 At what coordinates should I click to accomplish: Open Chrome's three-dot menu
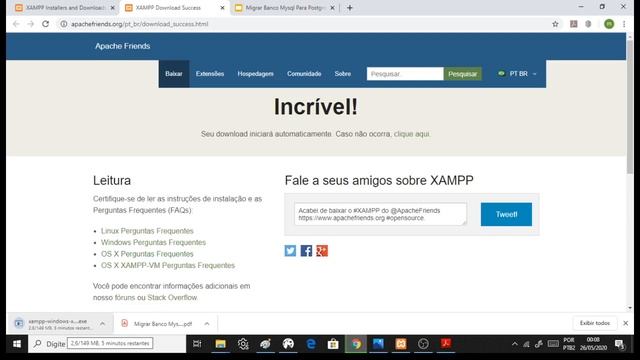(x=624, y=24)
